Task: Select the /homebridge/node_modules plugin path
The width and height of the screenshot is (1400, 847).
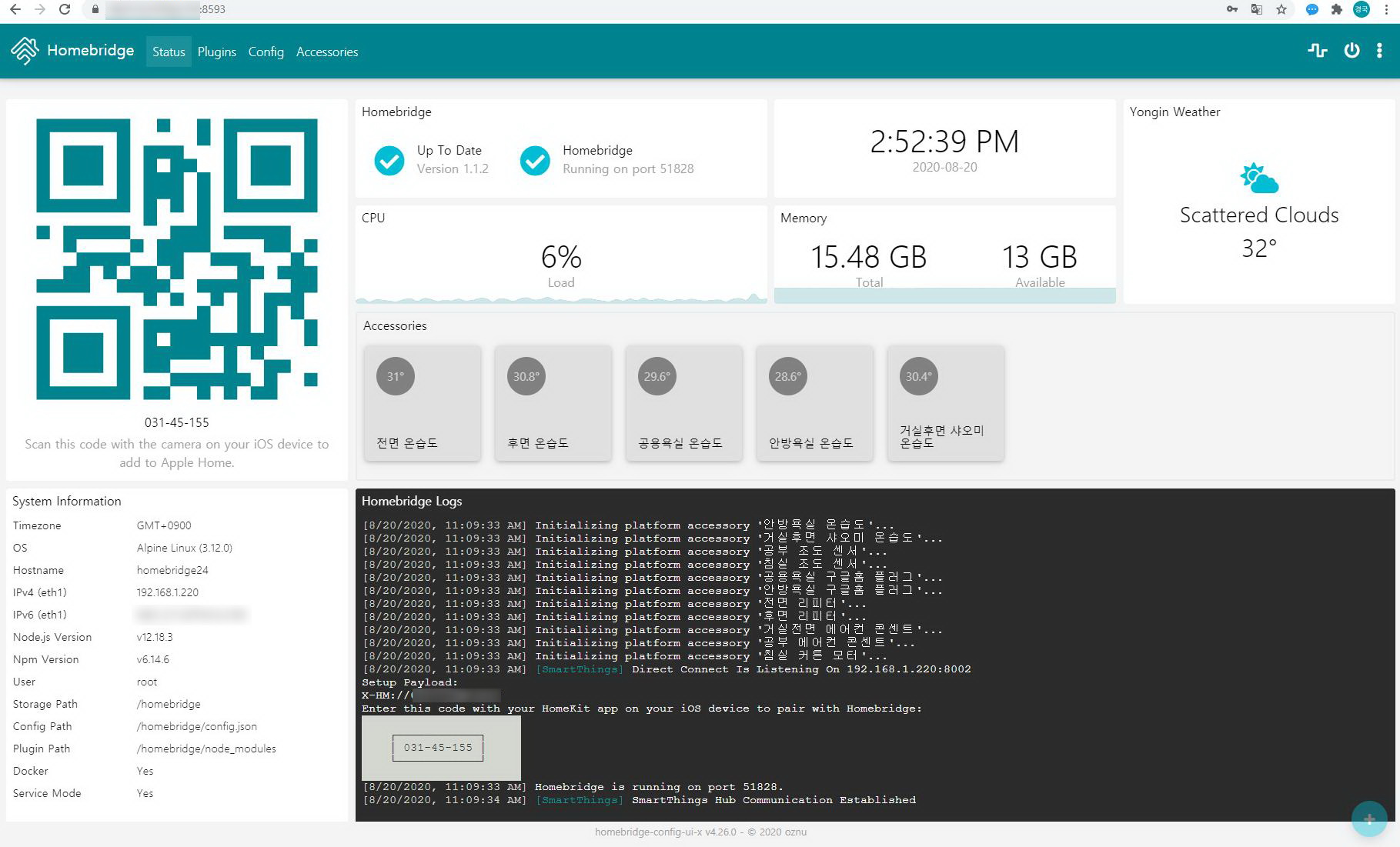Action: [x=206, y=749]
